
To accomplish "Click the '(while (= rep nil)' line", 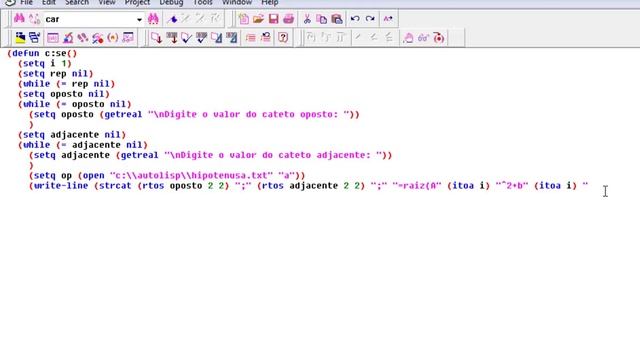I will click(x=67, y=84).
